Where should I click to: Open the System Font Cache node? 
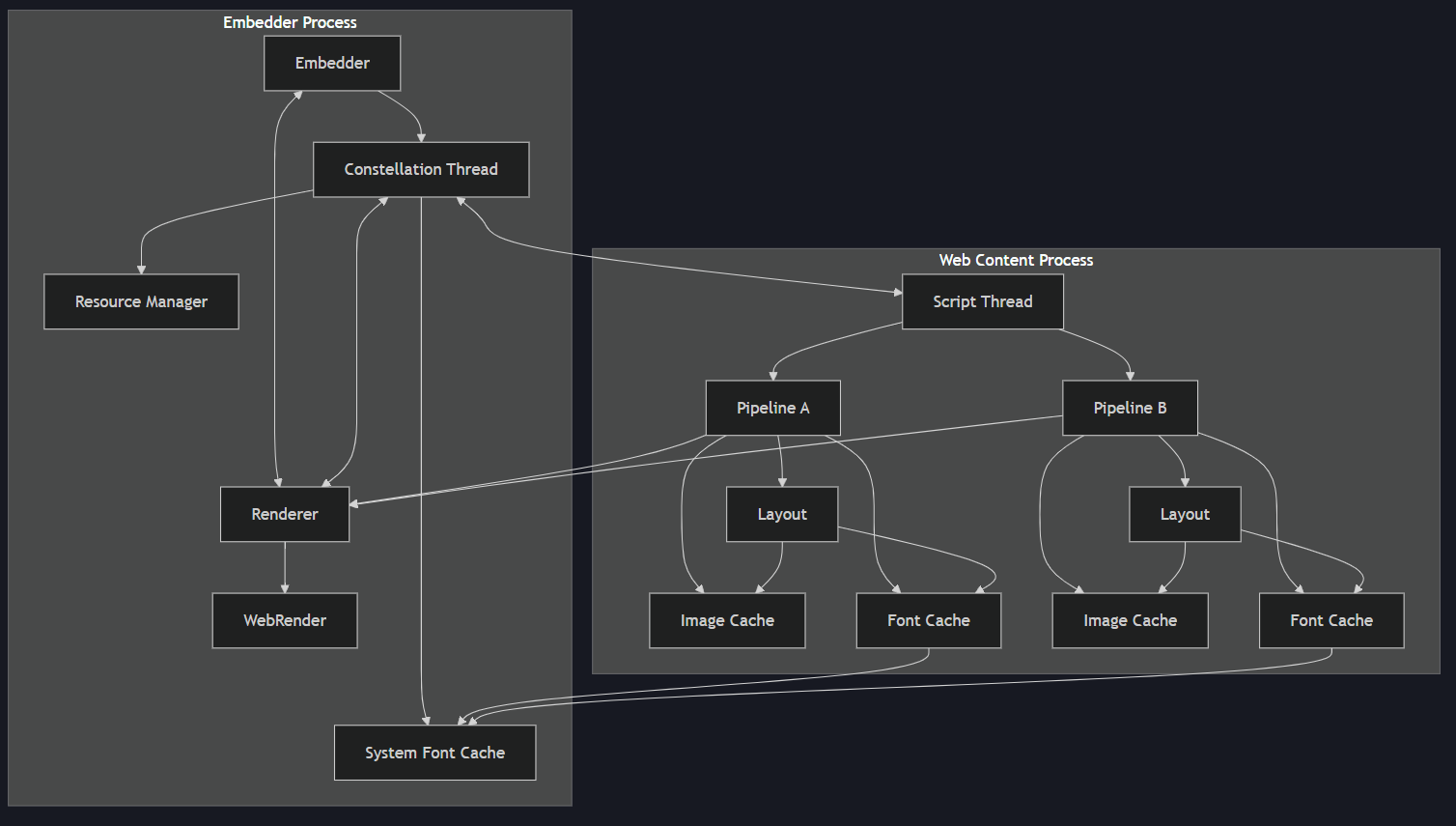coord(434,753)
